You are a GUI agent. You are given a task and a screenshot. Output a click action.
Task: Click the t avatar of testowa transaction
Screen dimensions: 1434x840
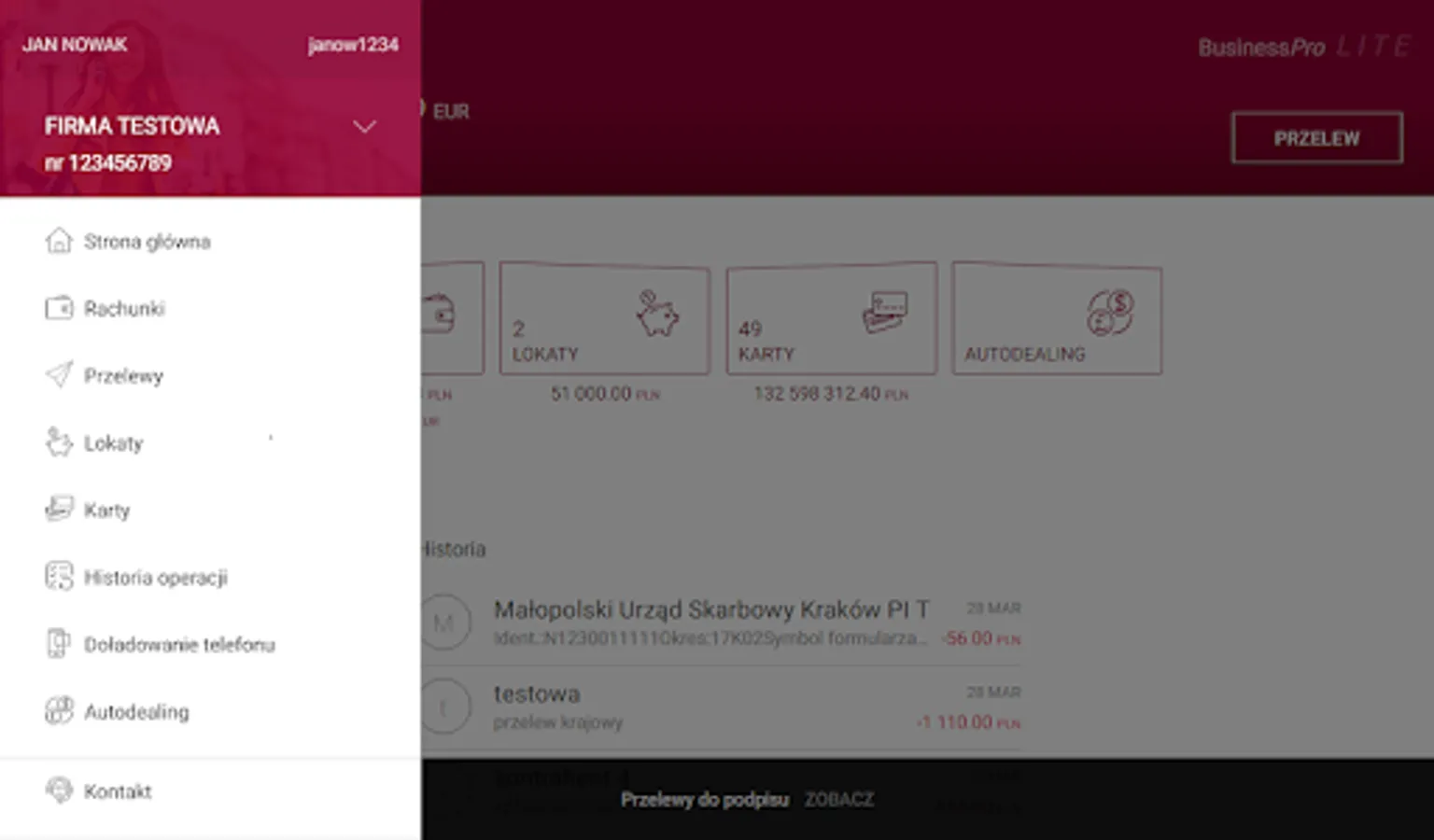coord(443,707)
